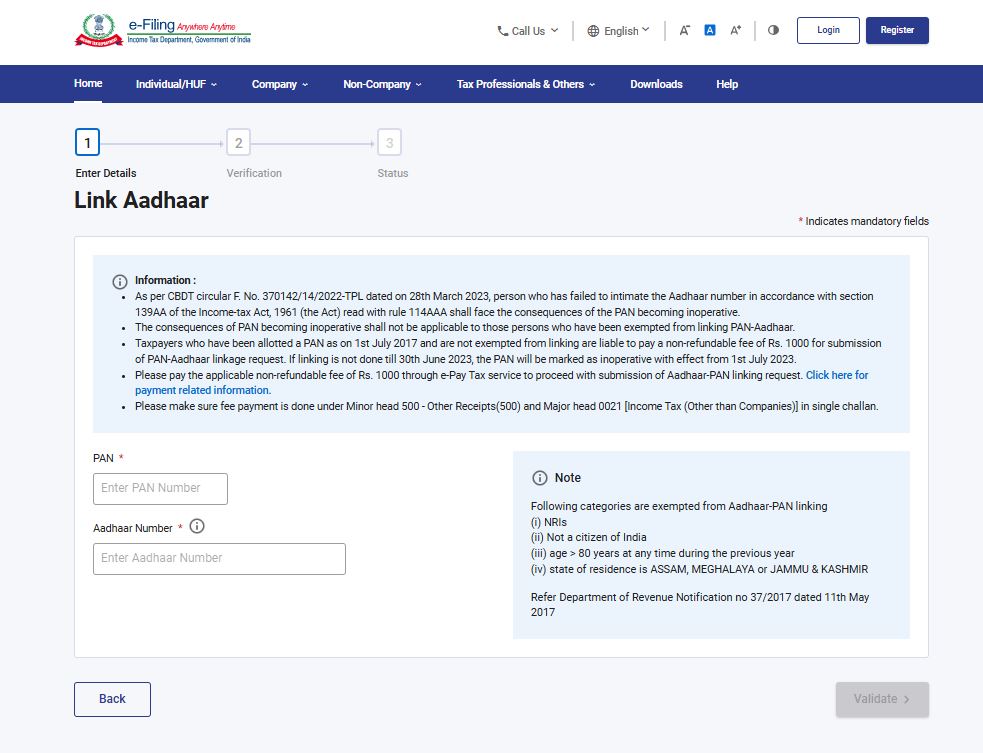Click the Register button
Screen dimensions: 983x753
click(x=897, y=30)
